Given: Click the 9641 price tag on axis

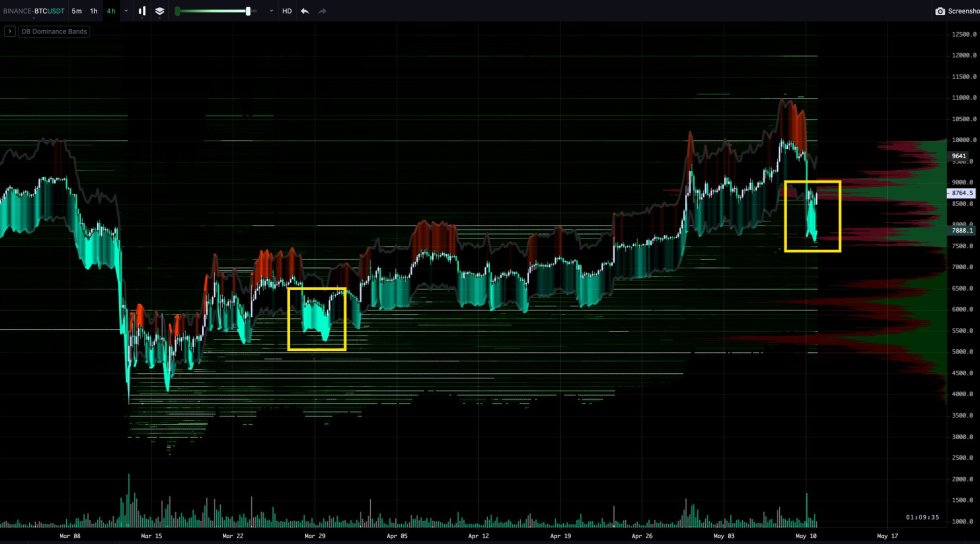Looking at the screenshot, I should coord(959,156).
